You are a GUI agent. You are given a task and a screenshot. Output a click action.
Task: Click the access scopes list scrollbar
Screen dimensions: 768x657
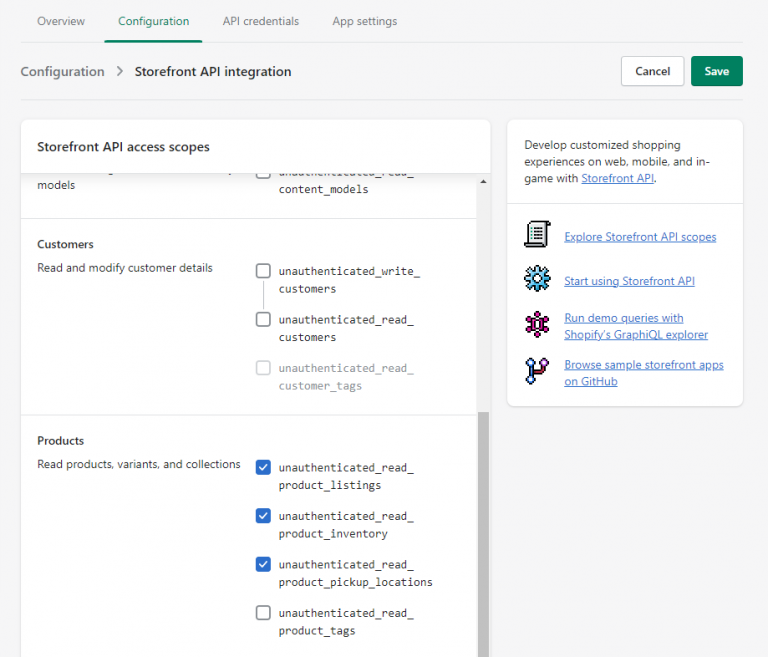(x=483, y=530)
